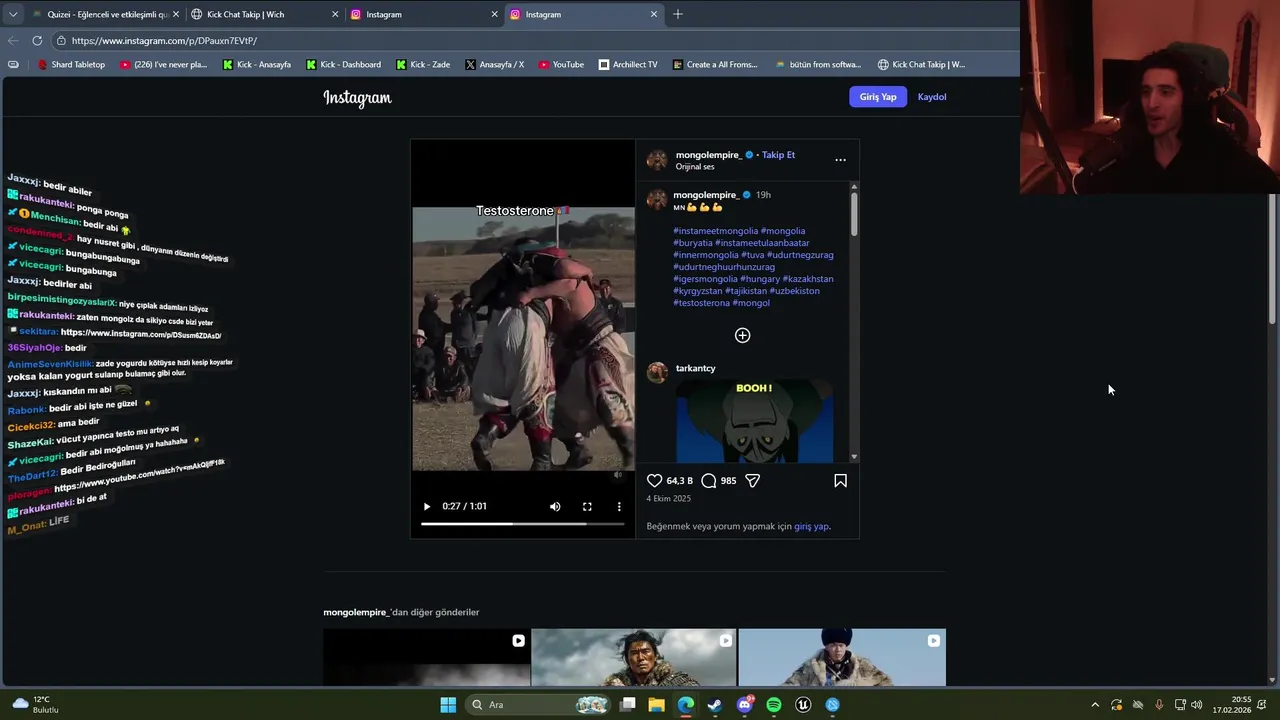
Task: Click the mongolempire_ avatar in the post header
Action: click(657, 160)
